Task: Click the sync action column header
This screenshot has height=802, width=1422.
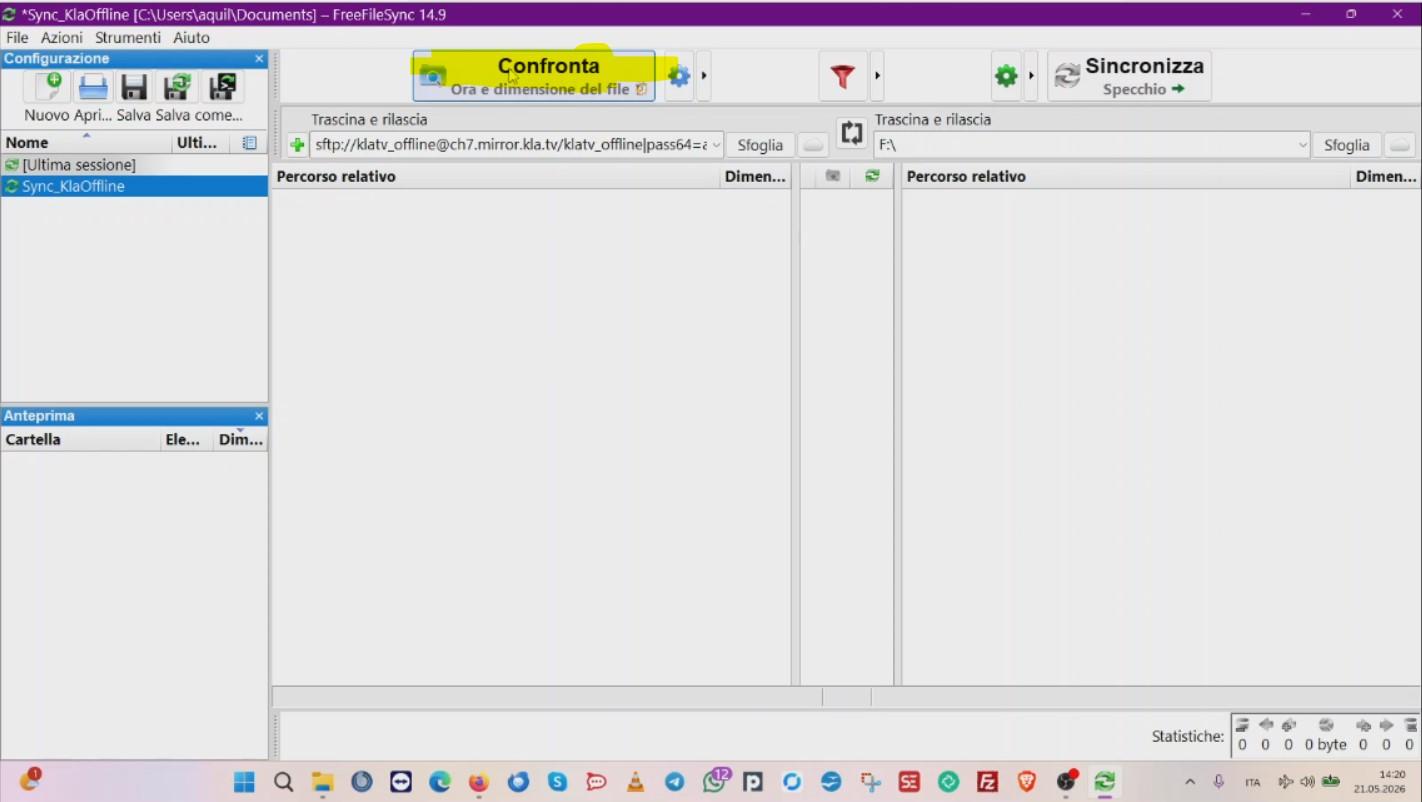Action: (872, 176)
